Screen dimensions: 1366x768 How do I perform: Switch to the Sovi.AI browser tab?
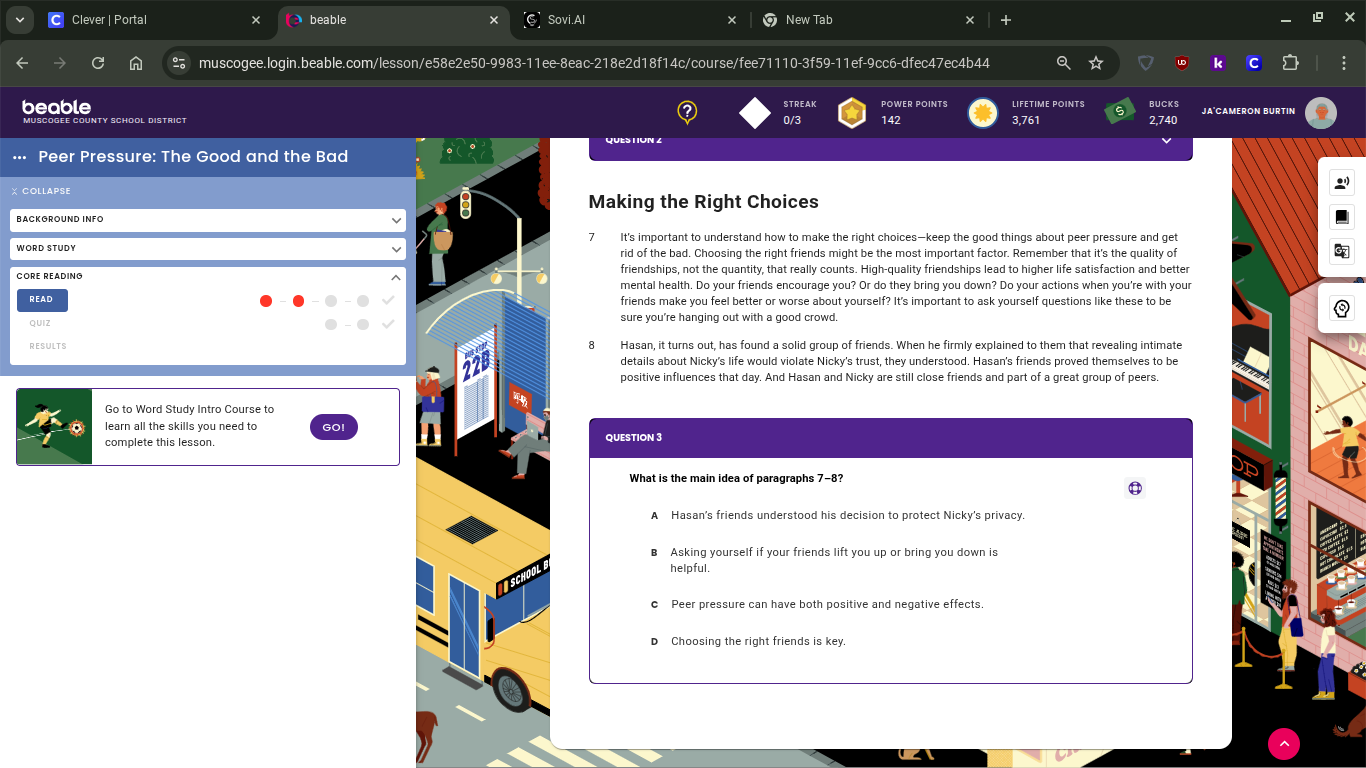630,20
